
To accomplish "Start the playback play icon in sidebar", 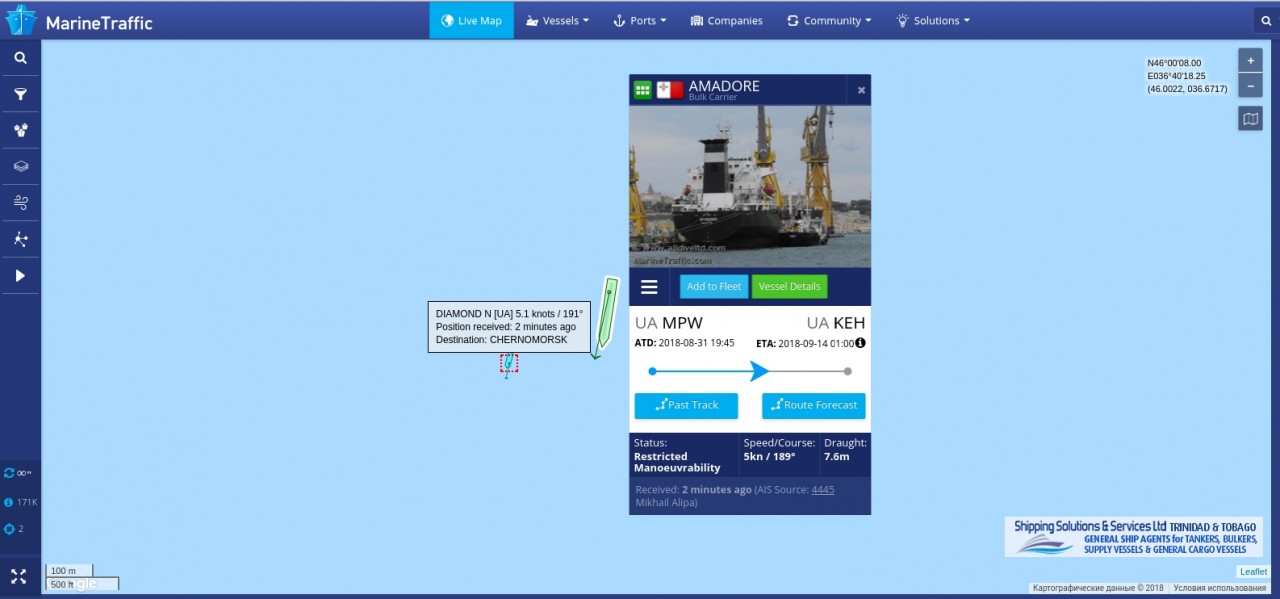I will (x=20, y=275).
